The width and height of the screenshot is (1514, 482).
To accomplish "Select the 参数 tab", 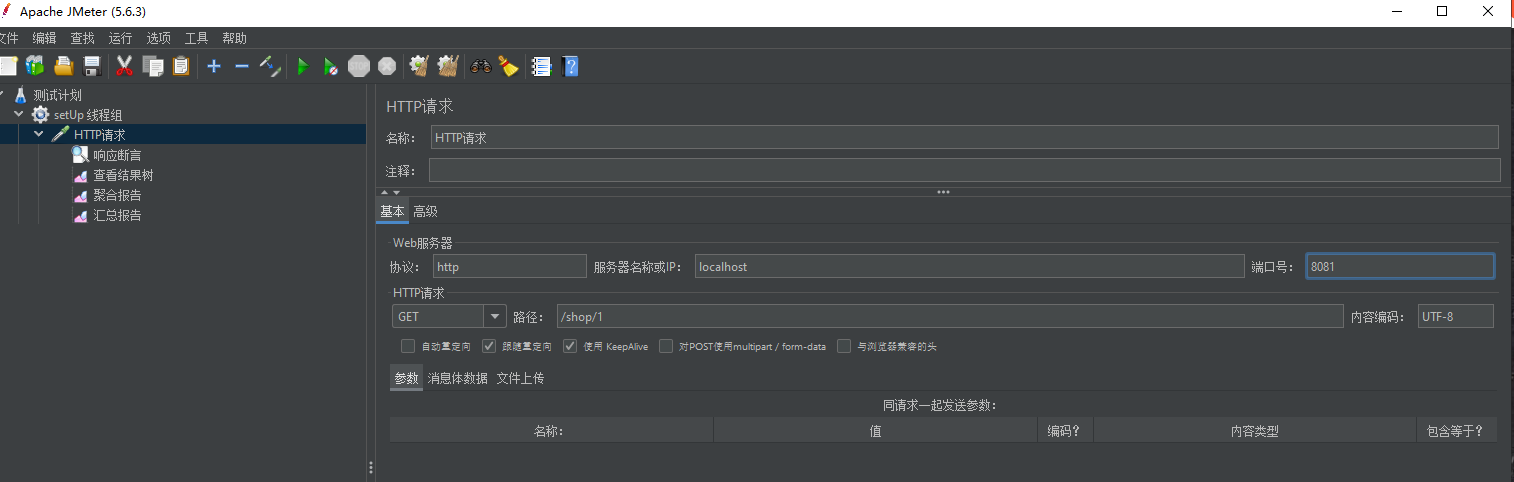I will [406, 378].
